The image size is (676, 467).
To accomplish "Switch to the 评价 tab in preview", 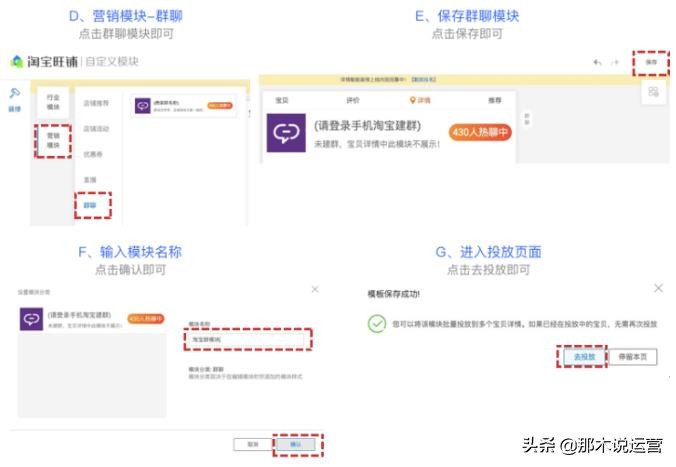I will 353,100.
